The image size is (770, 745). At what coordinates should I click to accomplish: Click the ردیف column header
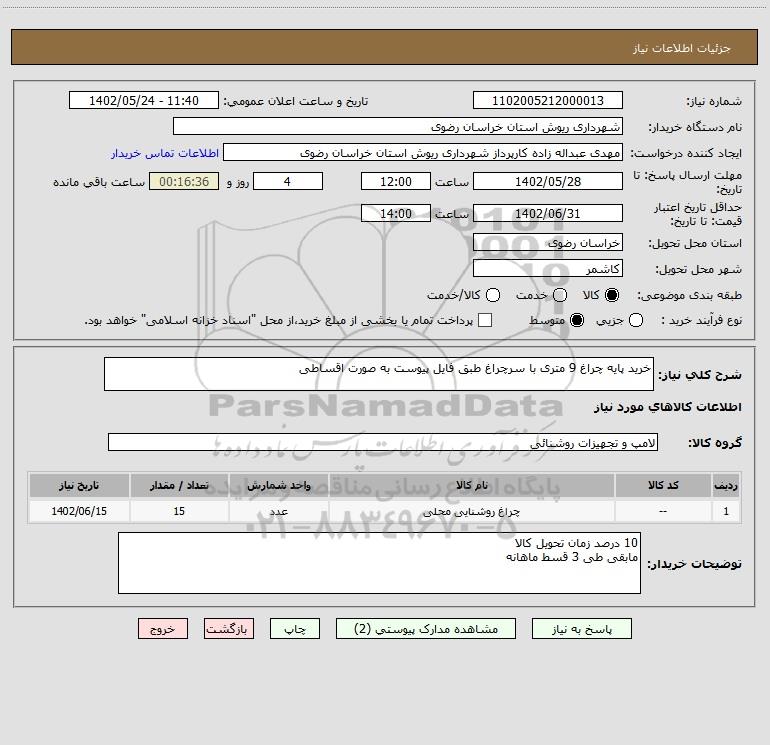pyautogui.click(x=726, y=486)
